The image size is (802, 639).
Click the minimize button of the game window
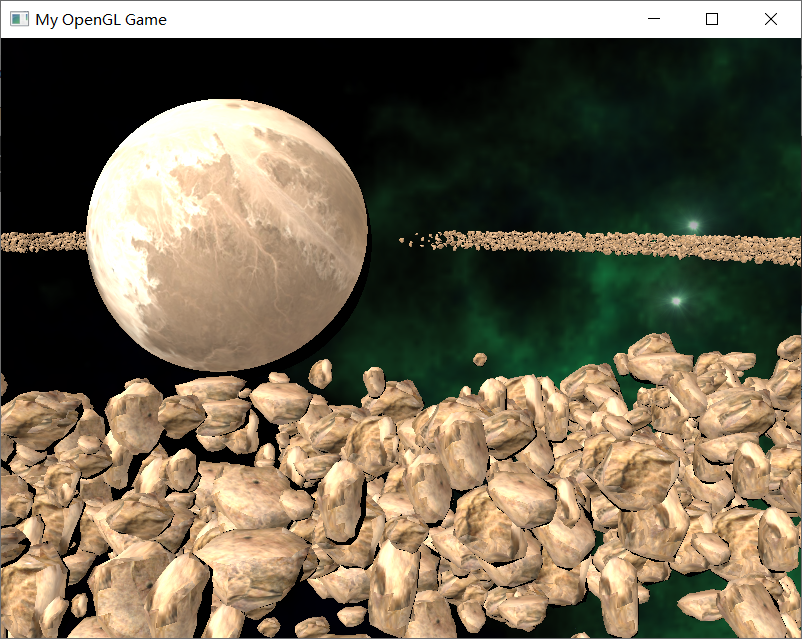point(654,19)
